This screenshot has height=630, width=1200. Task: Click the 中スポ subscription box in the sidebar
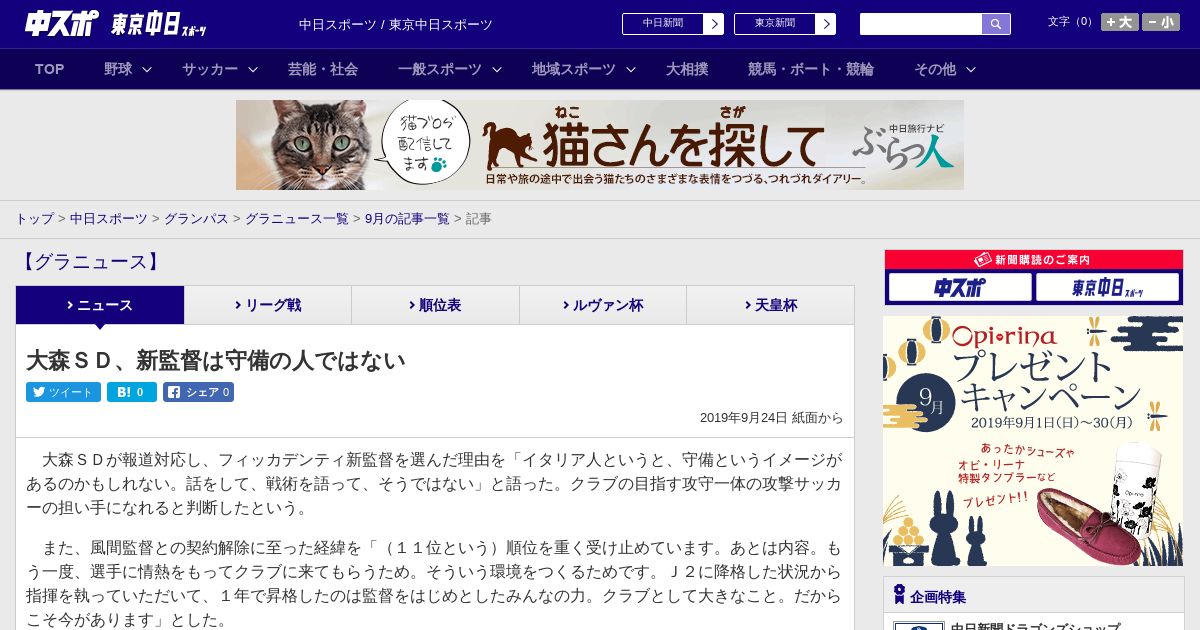[x=960, y=287]
